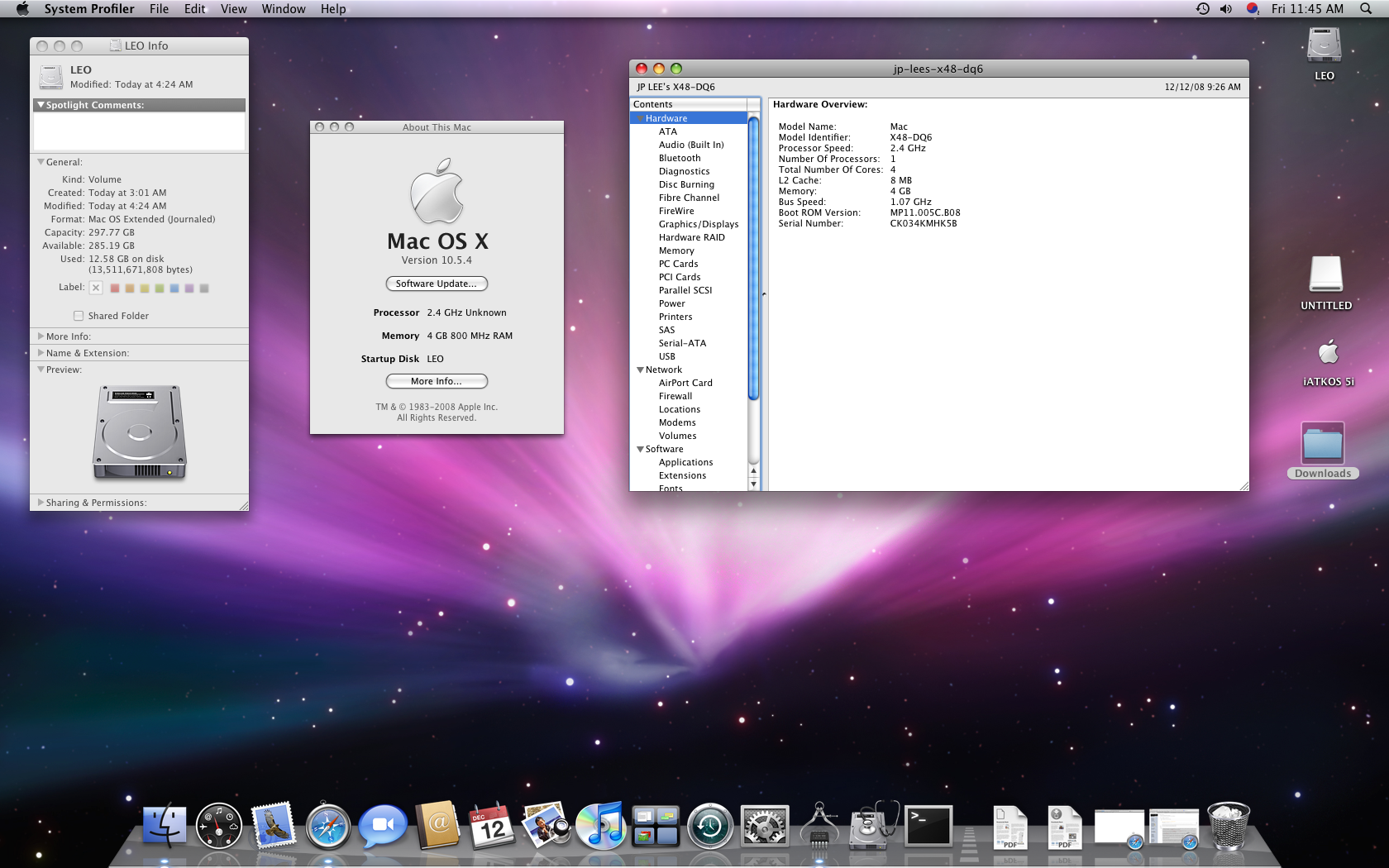Select USB in the Hardware list
The image size is (1389, 868).
tap(667, 356)
